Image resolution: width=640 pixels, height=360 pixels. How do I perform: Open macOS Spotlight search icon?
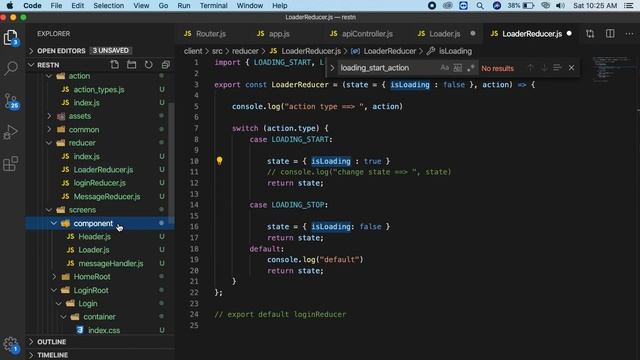(480, 6)
